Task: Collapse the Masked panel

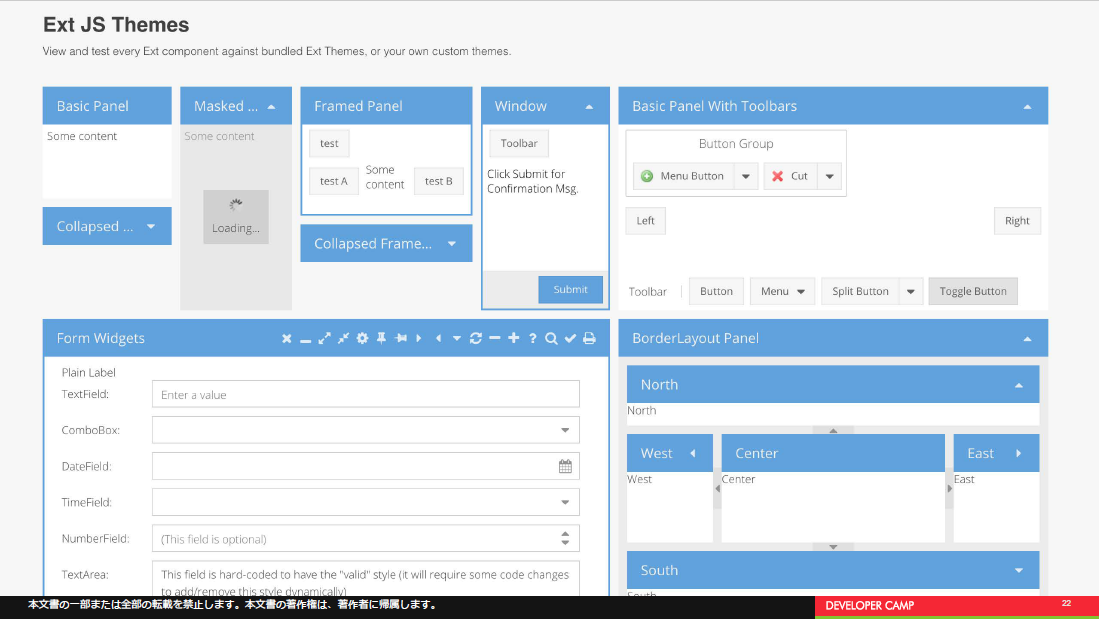Action: tap(271, 107)
